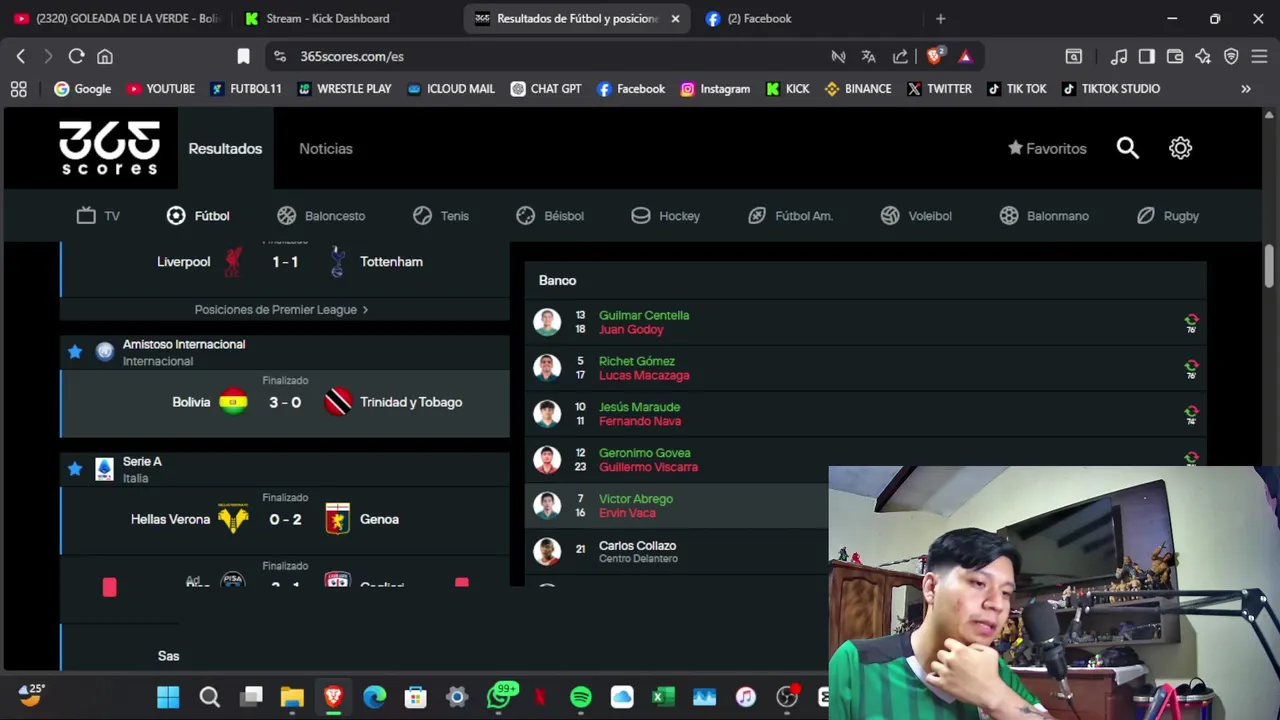
Task: Toggle favorite star for Serie A
Action: pyautogui.click(x=75, y=469)
